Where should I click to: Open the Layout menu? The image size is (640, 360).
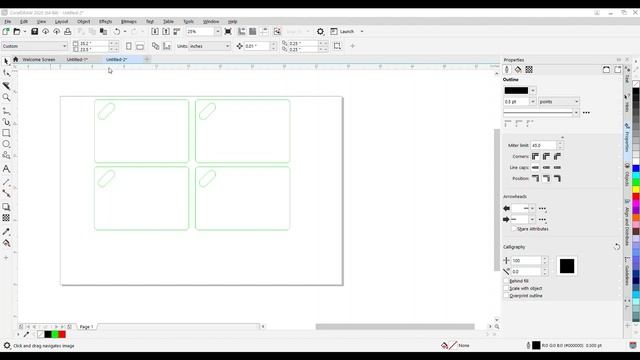coord(61,21)
